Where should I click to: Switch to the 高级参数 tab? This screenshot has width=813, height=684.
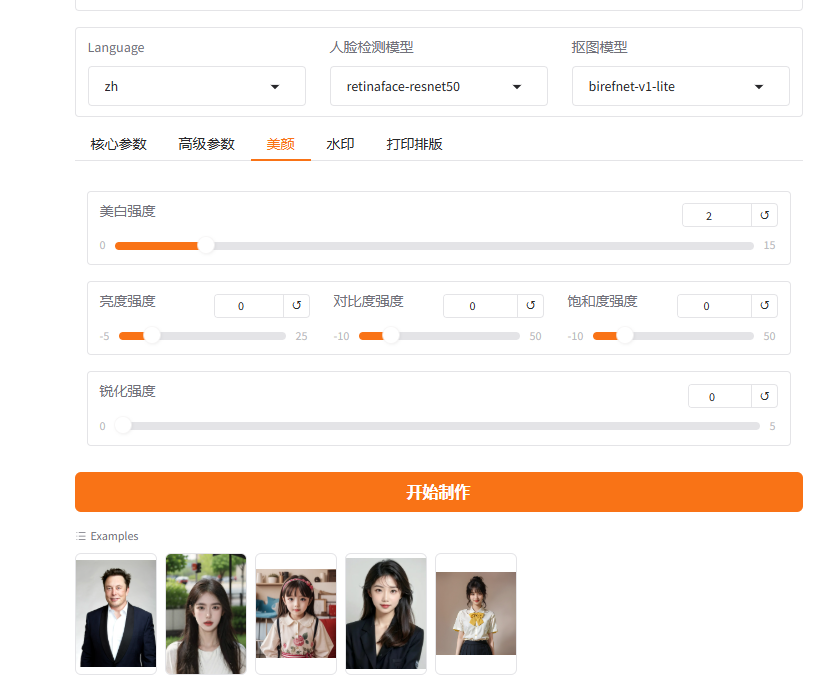click(x=206, y=144)
